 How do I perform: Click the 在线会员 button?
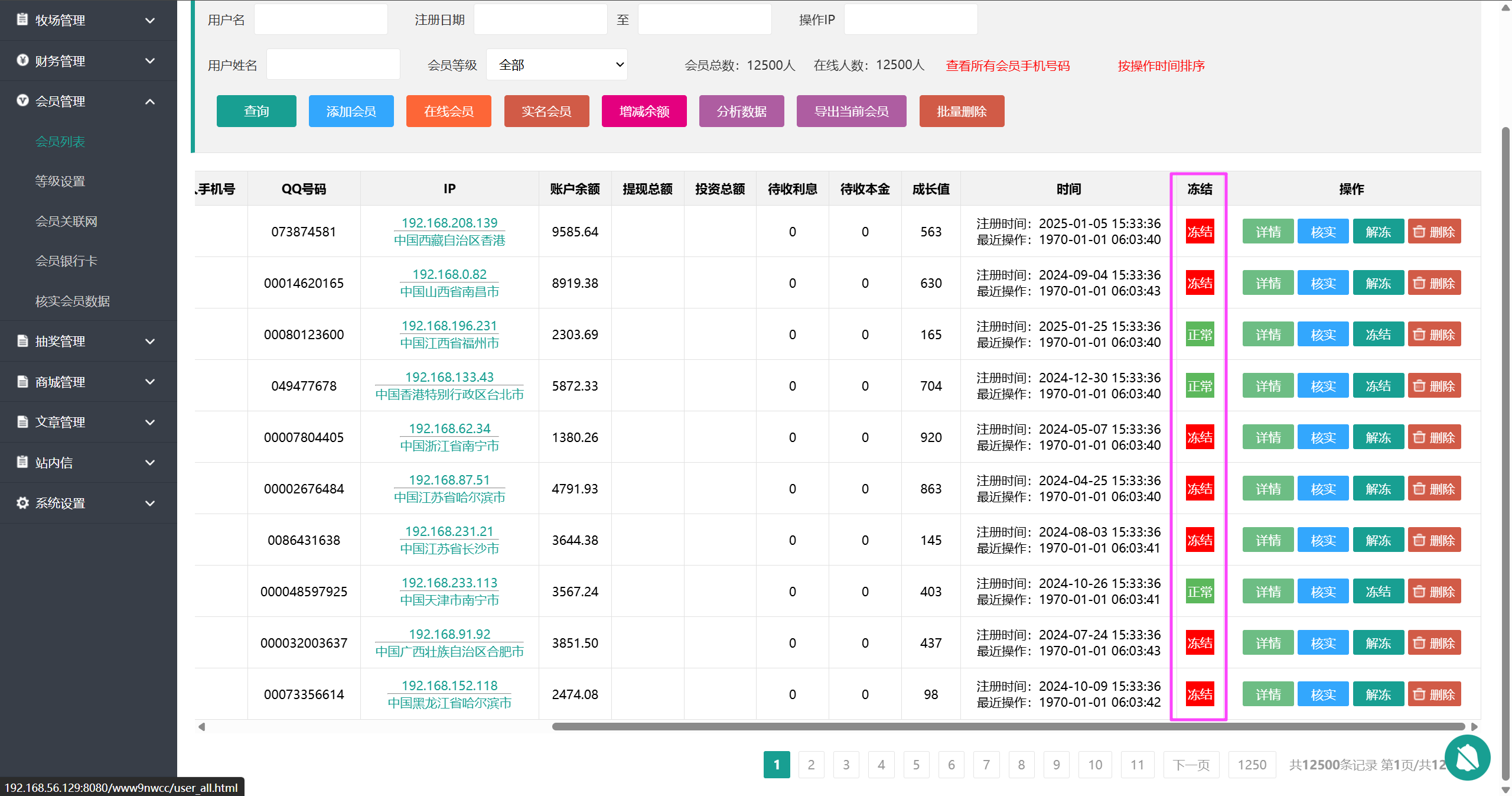point(449,111)
